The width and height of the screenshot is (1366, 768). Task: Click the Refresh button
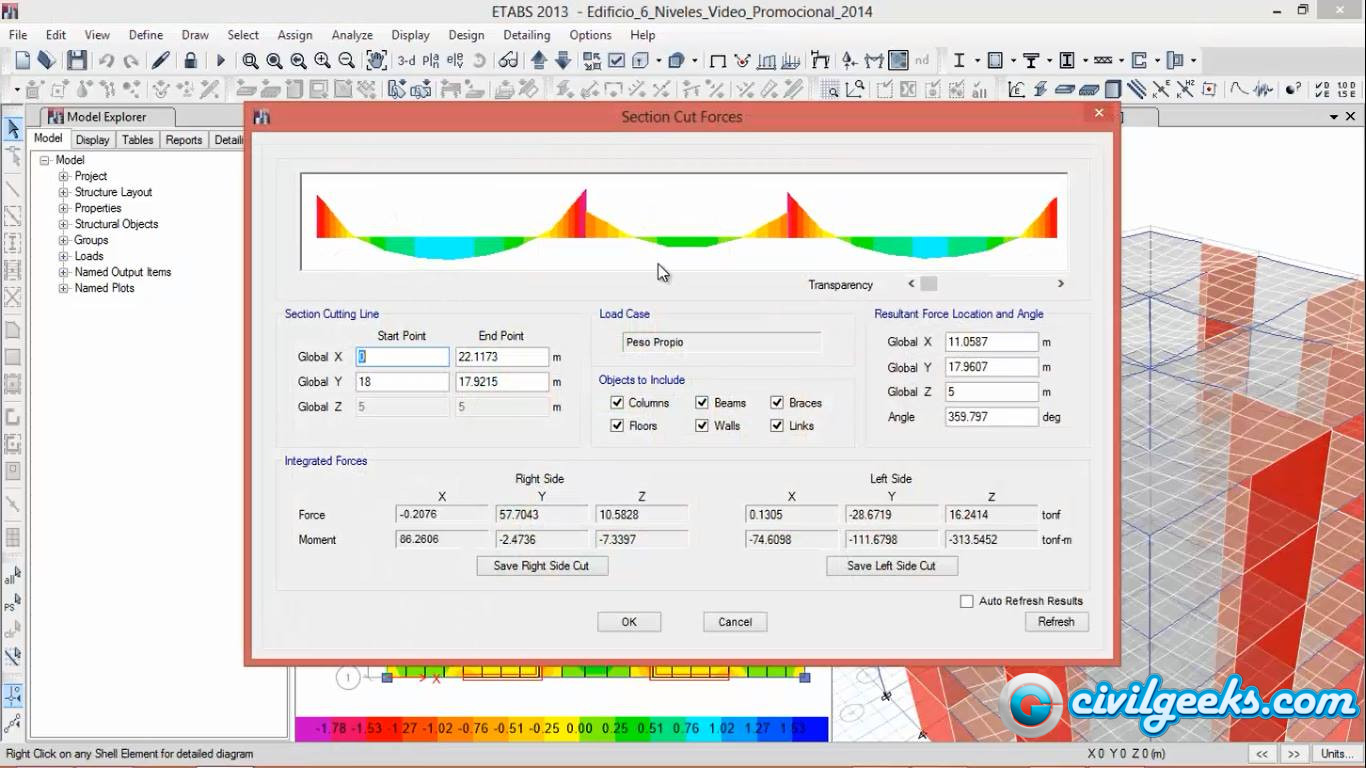[1056, 622]
